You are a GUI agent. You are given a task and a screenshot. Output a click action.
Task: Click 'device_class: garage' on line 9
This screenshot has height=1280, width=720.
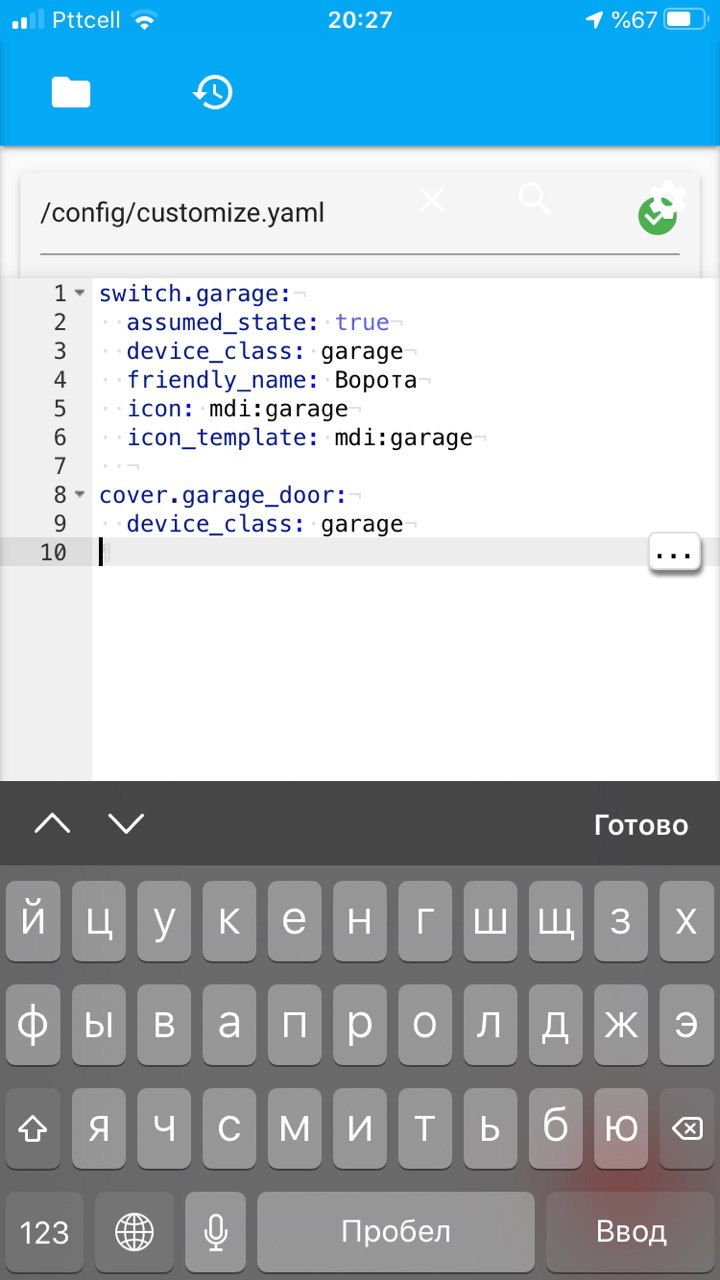(265, 524)
